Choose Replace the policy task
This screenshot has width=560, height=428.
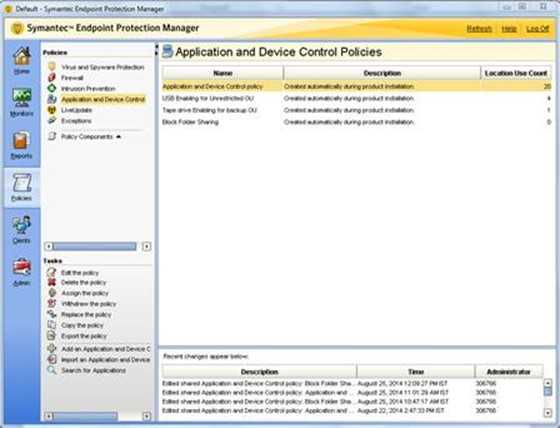pyautogui.click(x=86, y=315)
